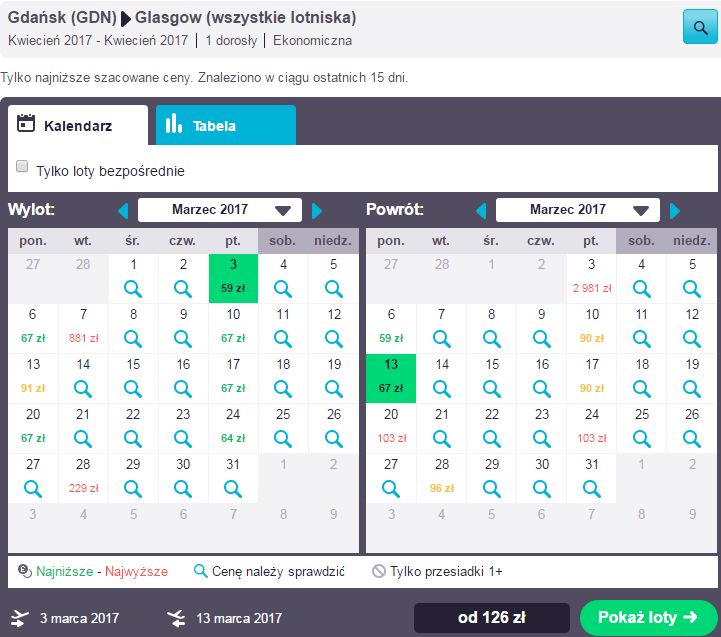Click magnifier for departure on March 15
Screen dimensions: 721x637
[x=133, y=389]
